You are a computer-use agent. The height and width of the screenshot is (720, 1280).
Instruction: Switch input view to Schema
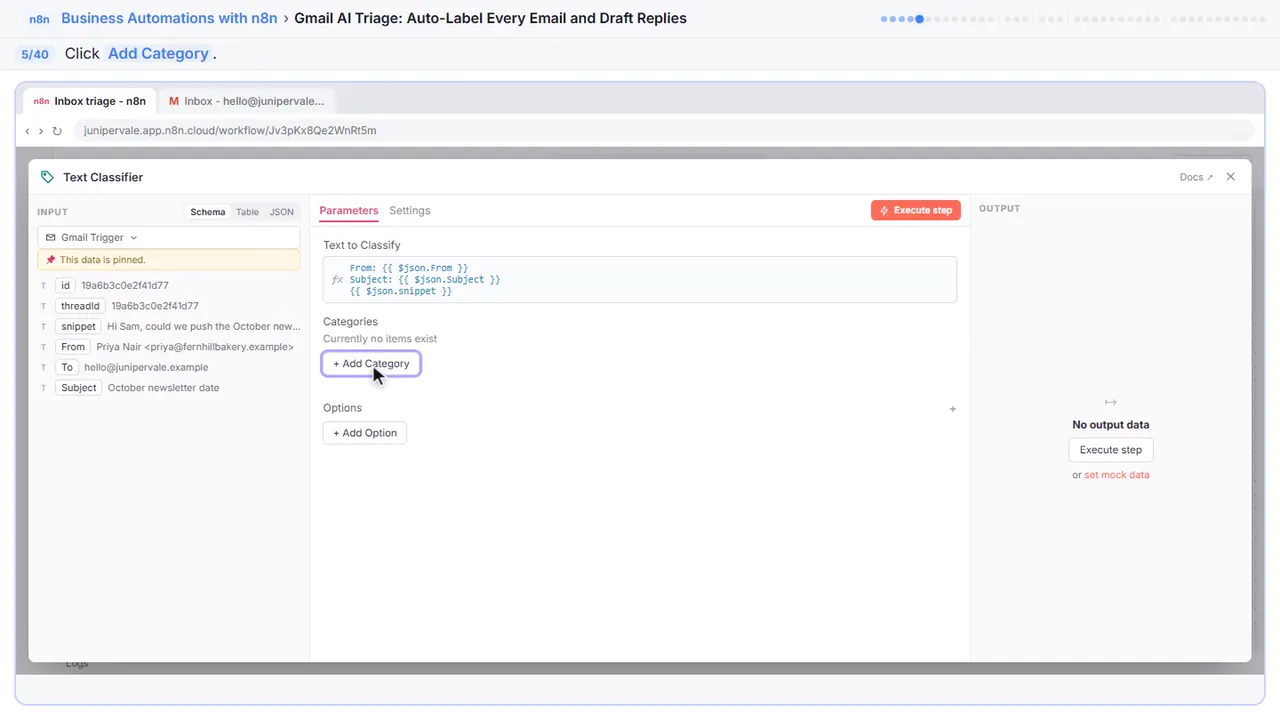208,212
